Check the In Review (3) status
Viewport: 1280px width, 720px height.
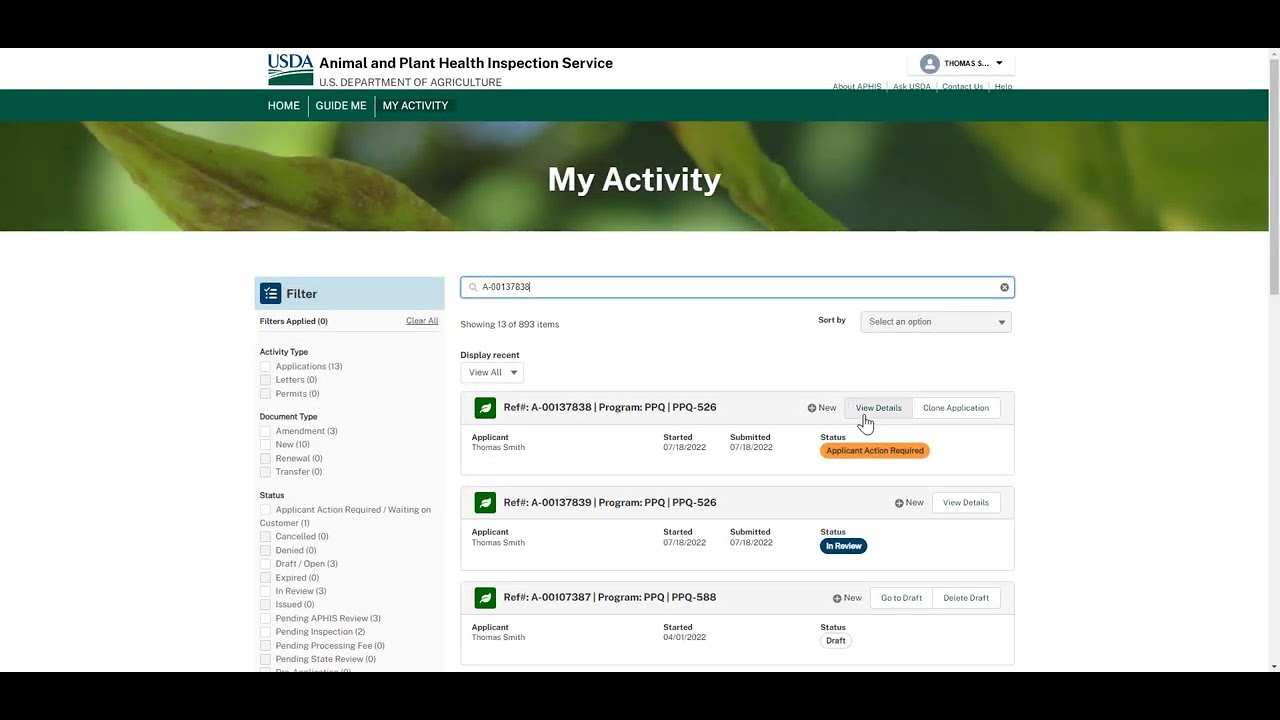(x=265, y=592)
